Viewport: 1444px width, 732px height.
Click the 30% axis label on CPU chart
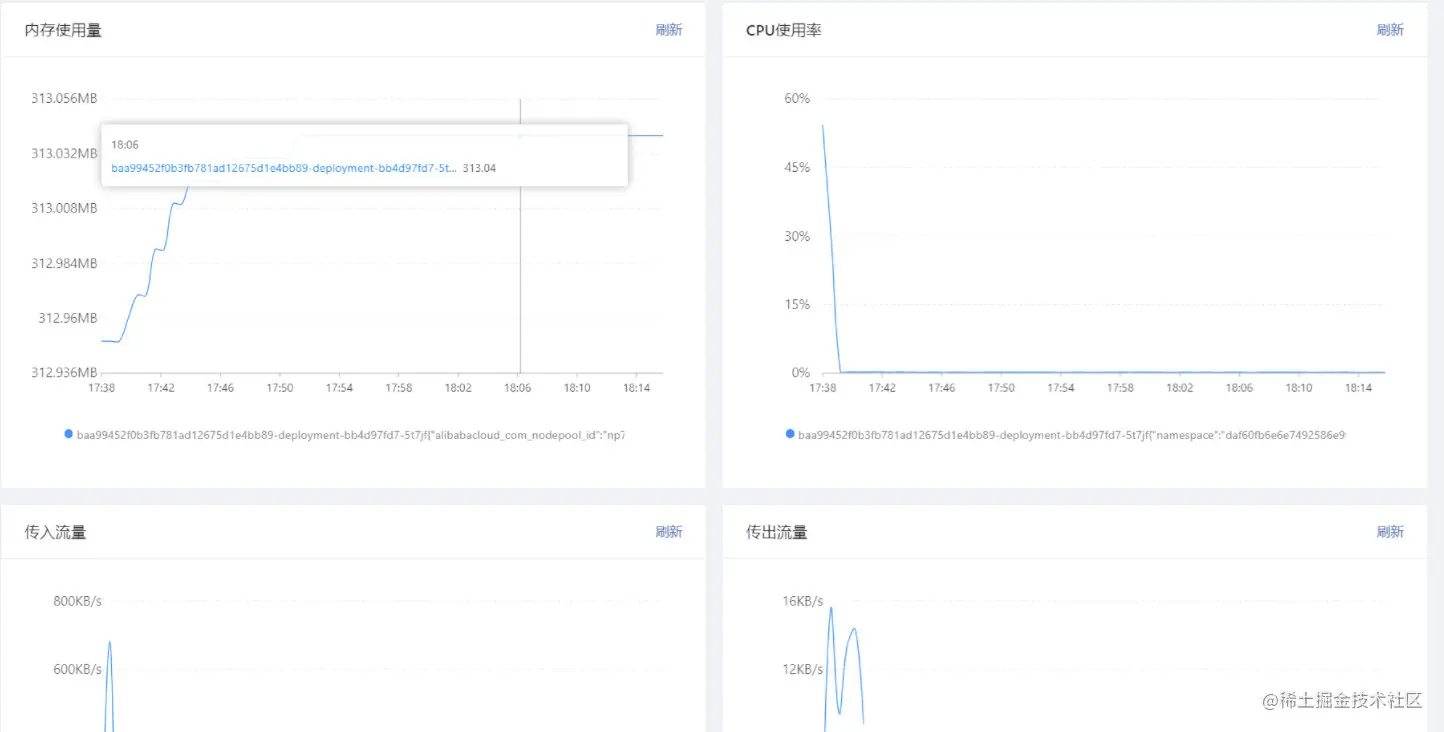coord(797,236)
